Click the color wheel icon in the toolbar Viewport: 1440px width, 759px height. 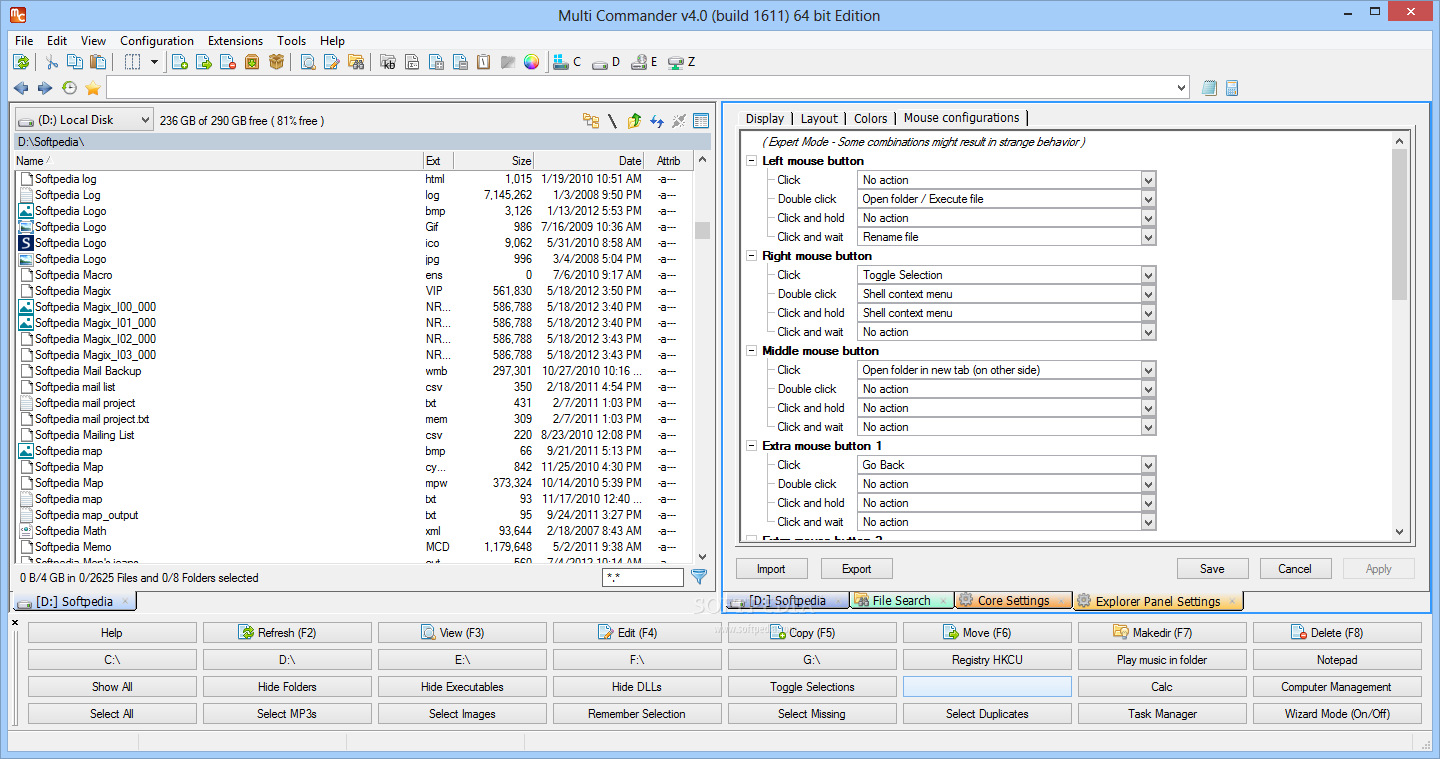[531, 62]
